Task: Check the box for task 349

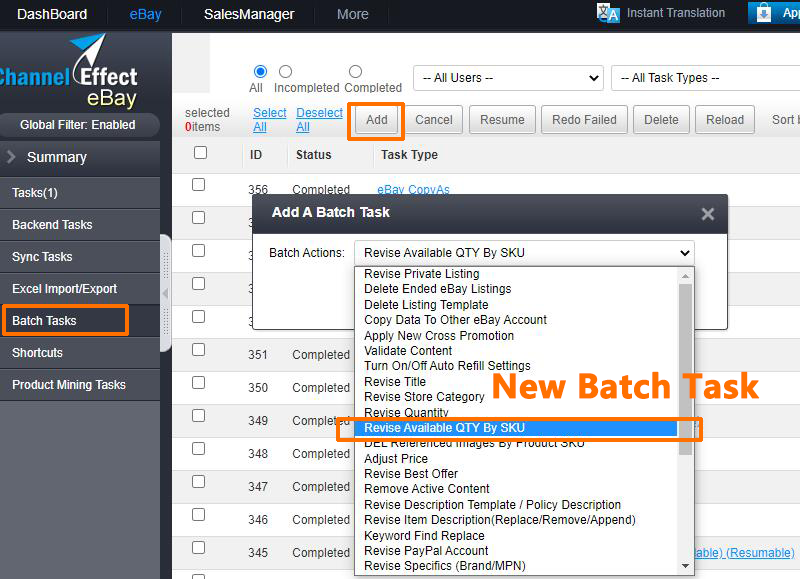Action: pos(198,416)
